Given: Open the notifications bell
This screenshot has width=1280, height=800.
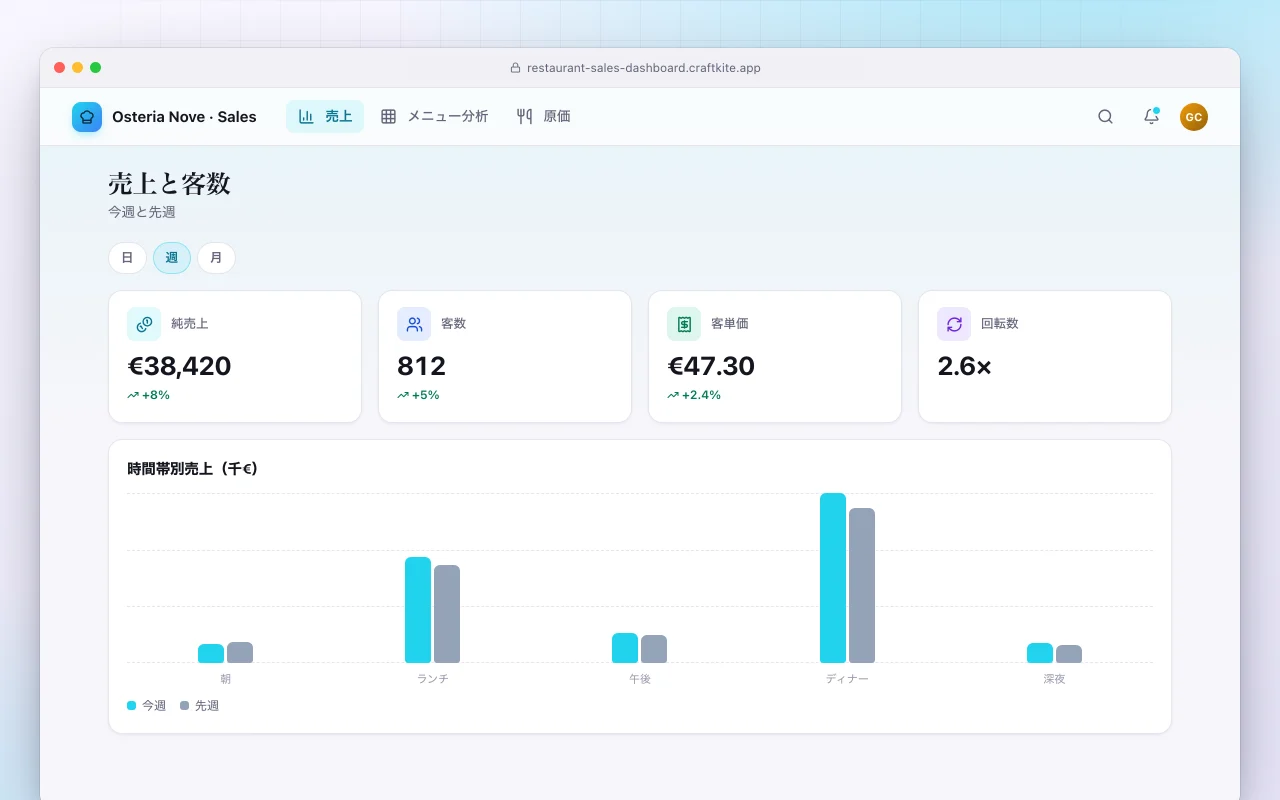Looking at the screenshot, I should coord(1151,117).
